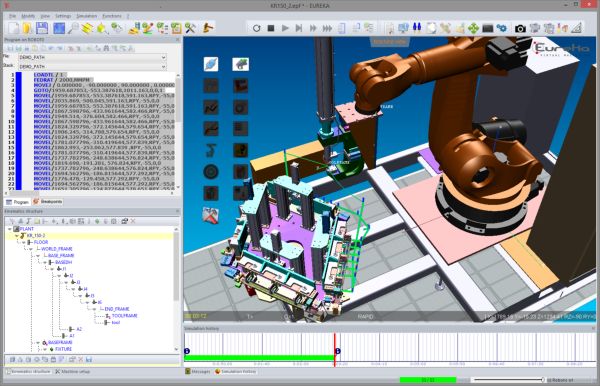Switch to the Machine setup tab

point(73,371)
